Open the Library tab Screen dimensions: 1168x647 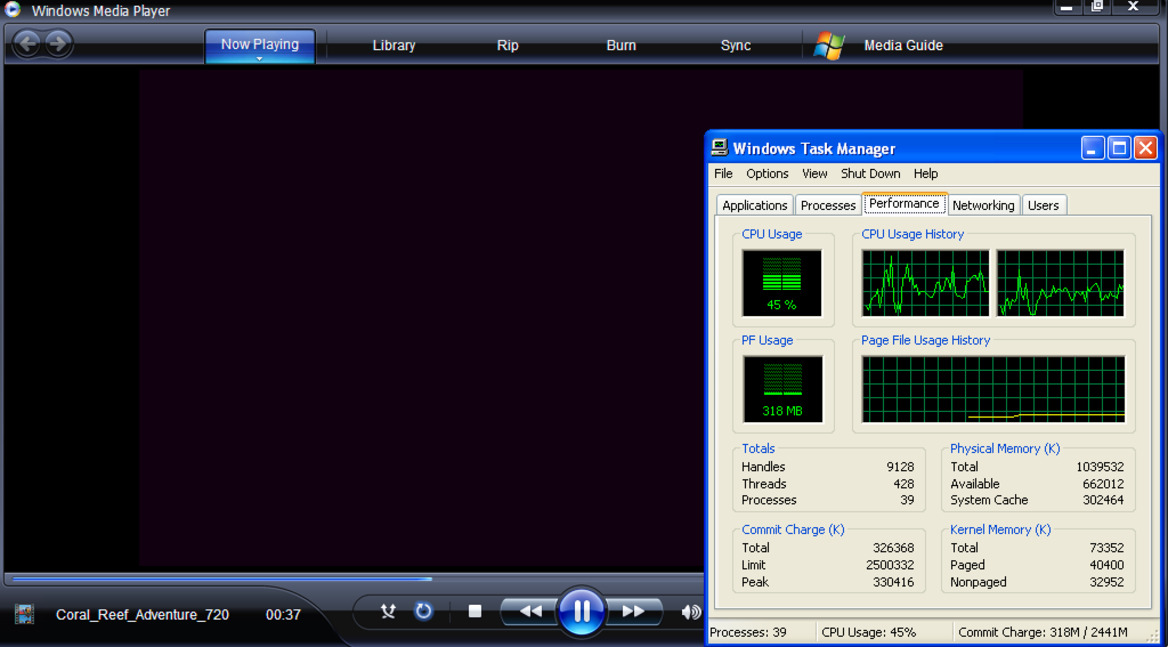pyautogui.click(x=393, y=45)
